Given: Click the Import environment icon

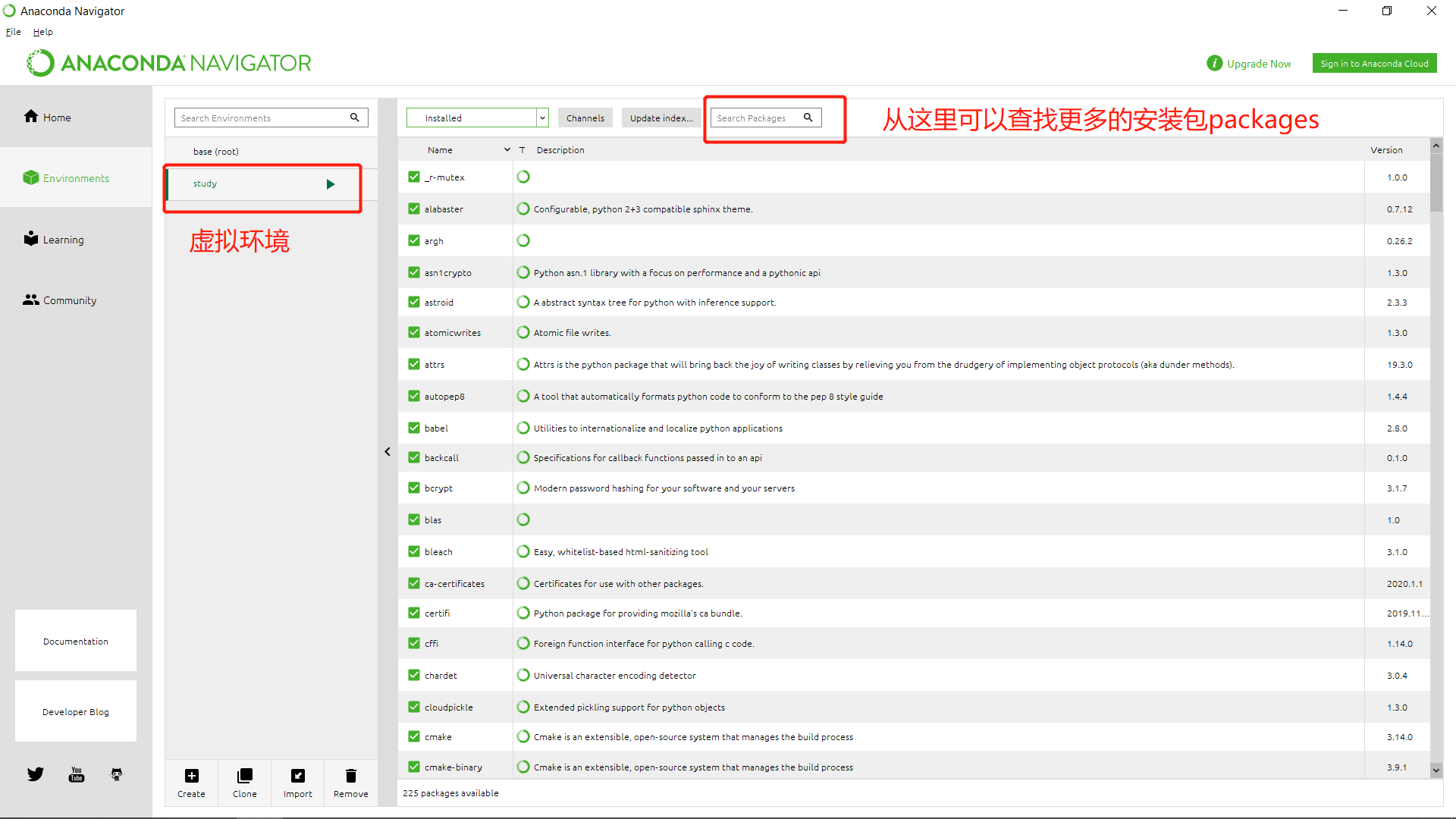Looking at the screenshot, I should point(297,776).
